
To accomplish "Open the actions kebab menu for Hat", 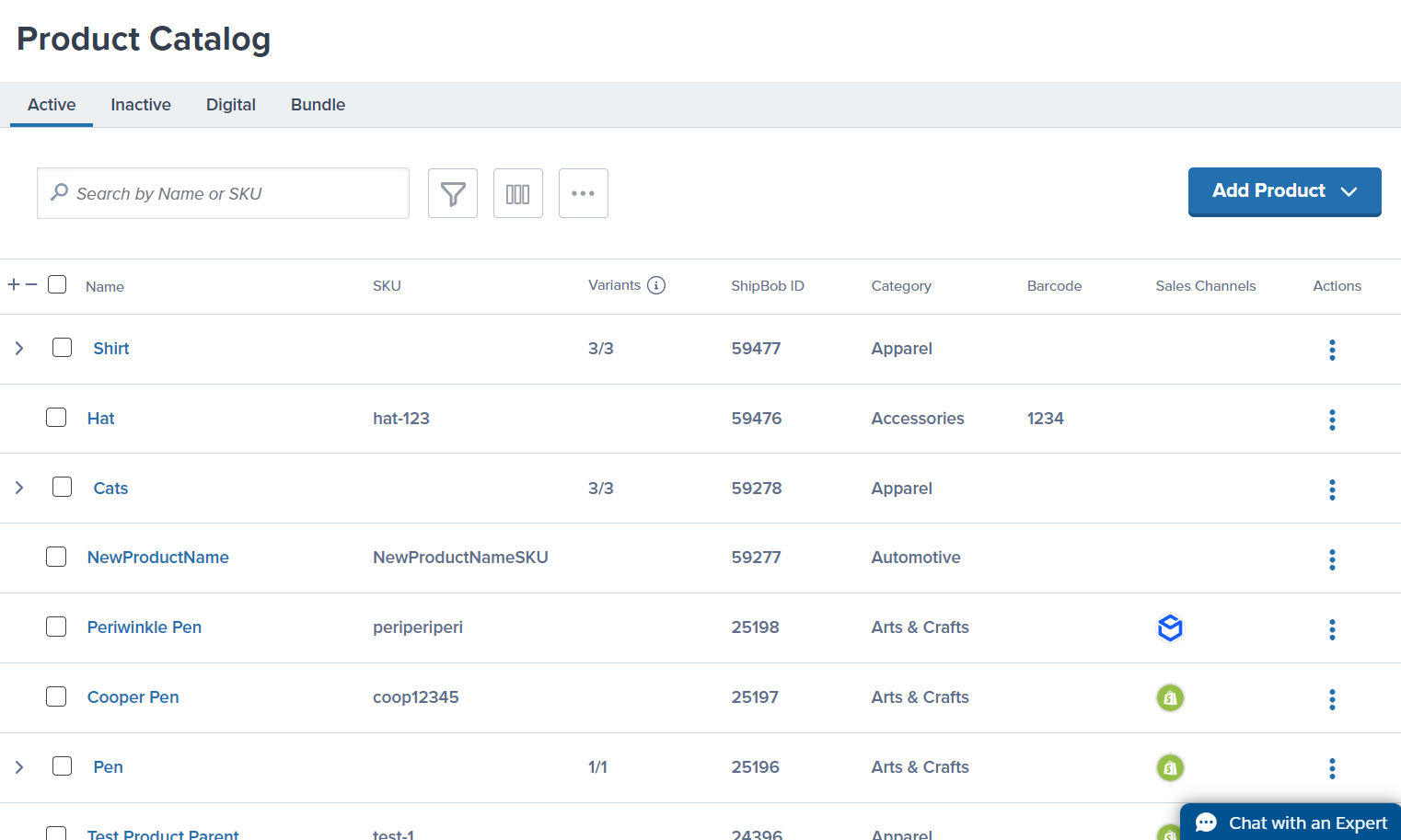I will click(1332, 420).
